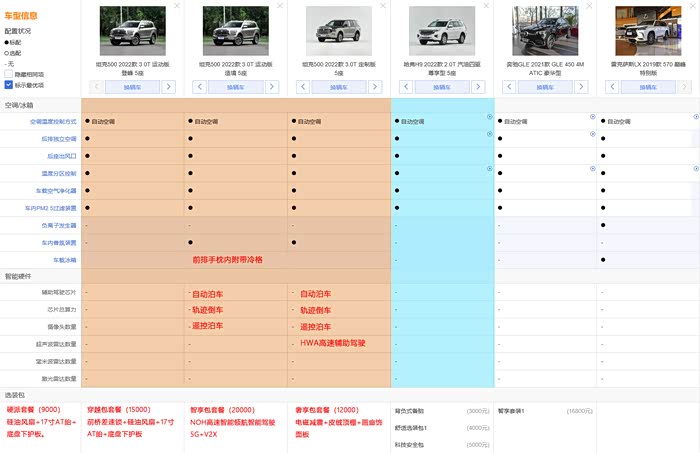
Task: Click 换辆车 button under third Tank 500
Action: (339, 87)
